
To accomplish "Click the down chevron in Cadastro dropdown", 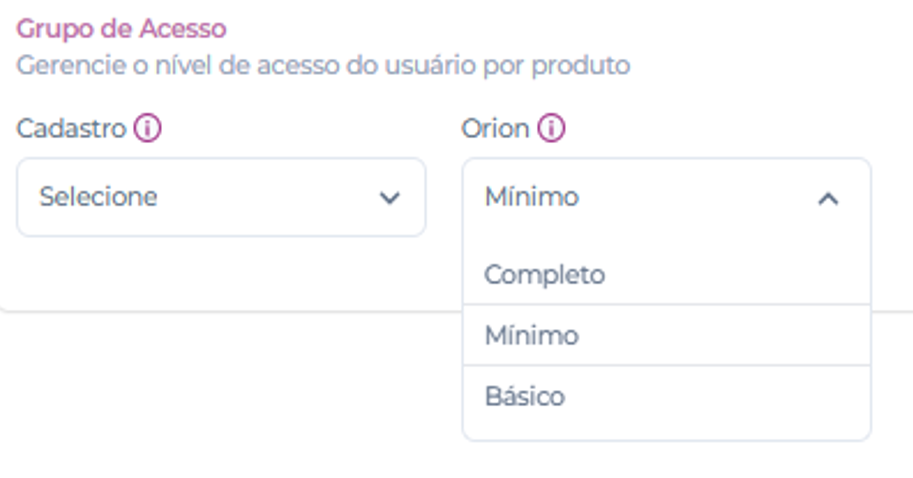I will (x=390, y=198).
